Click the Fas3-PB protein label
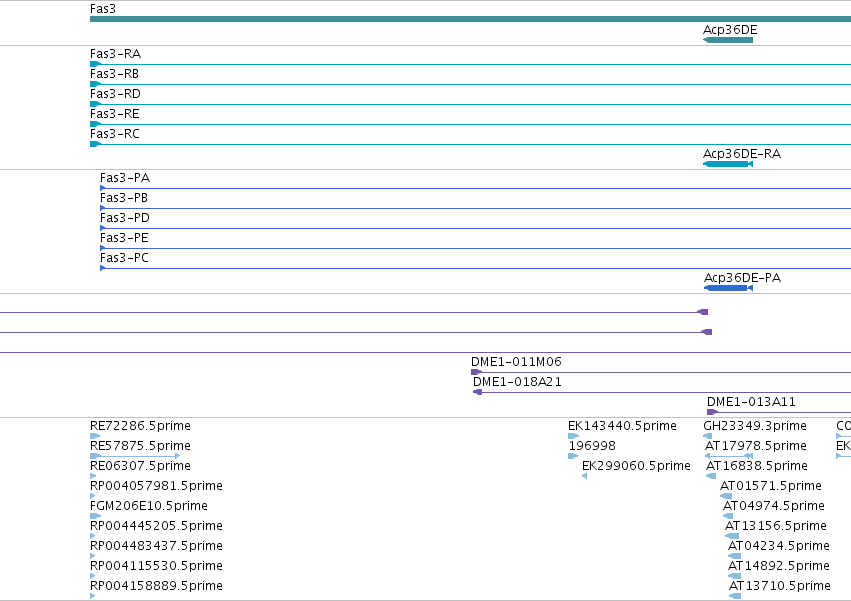Screen dimensions: 851x601 pyautogui.click(x=124, y=198)
